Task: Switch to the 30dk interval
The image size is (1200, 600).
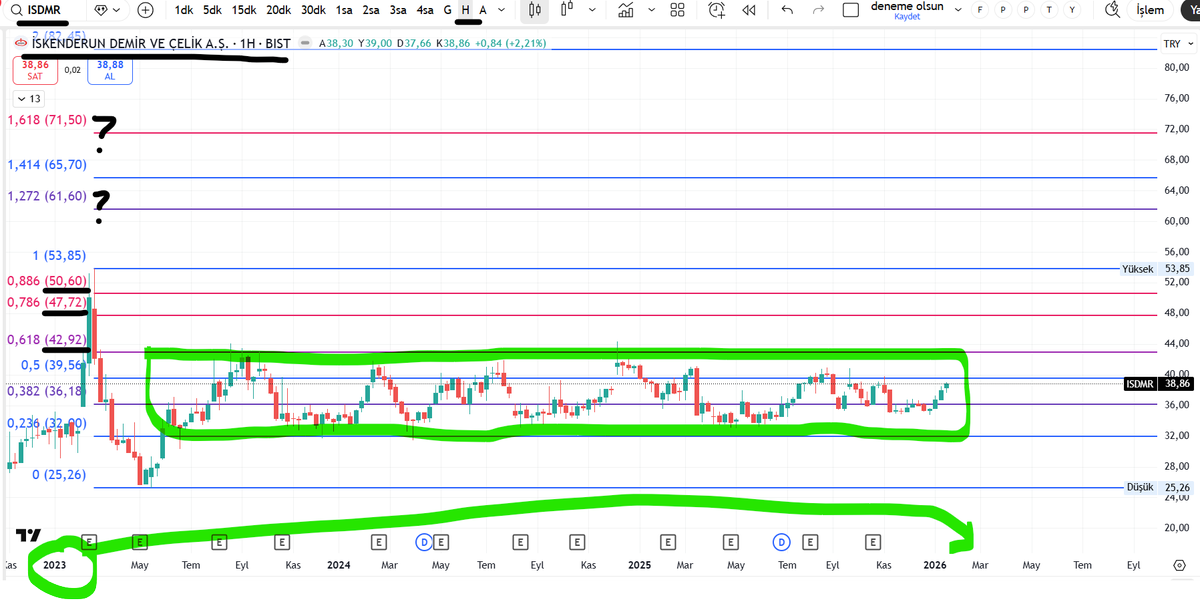Action: coord(314,10)
